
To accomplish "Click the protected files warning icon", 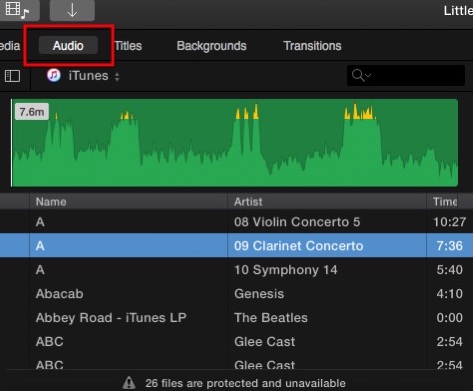I will click(129, 383).
